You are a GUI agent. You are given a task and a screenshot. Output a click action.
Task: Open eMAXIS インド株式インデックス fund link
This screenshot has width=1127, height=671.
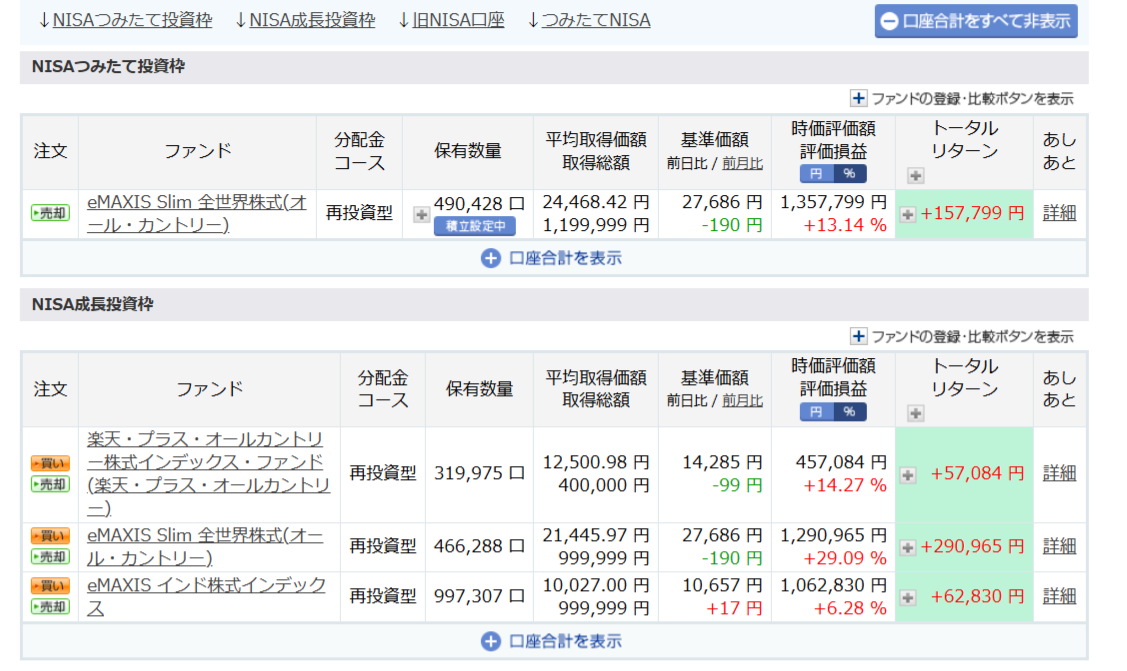[206, 596]
